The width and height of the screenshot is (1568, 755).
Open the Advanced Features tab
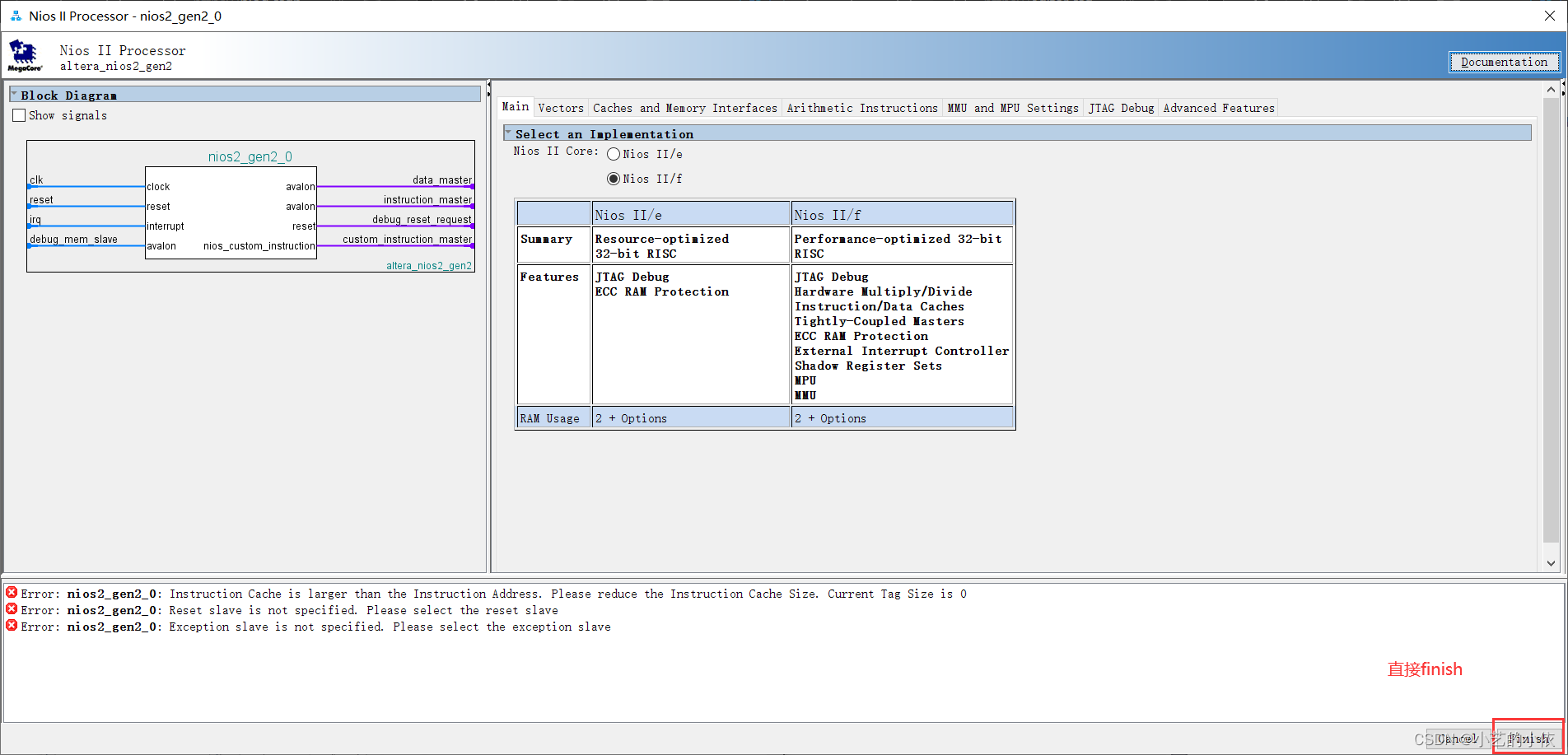(x=1219, y=108)
